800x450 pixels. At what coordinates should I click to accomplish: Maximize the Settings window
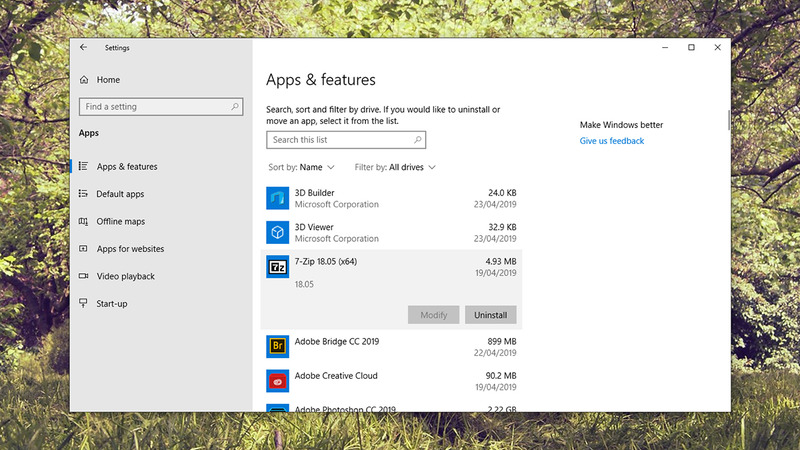(691, 47)
